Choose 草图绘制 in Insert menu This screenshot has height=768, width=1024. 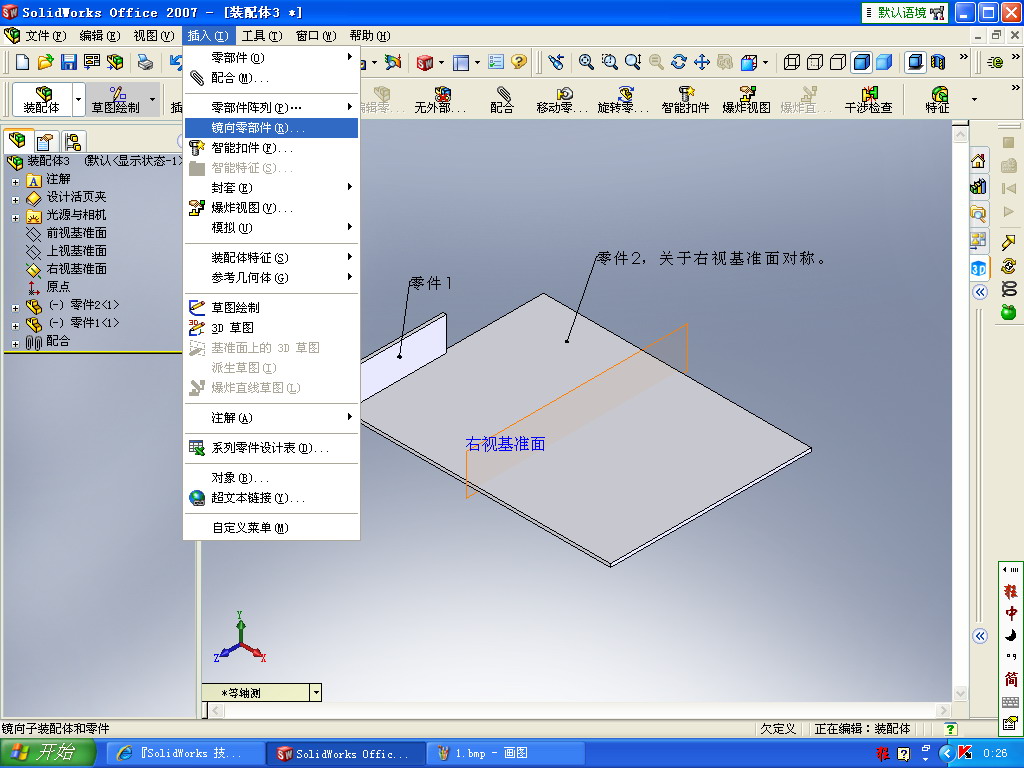click(x=271, y=307)
